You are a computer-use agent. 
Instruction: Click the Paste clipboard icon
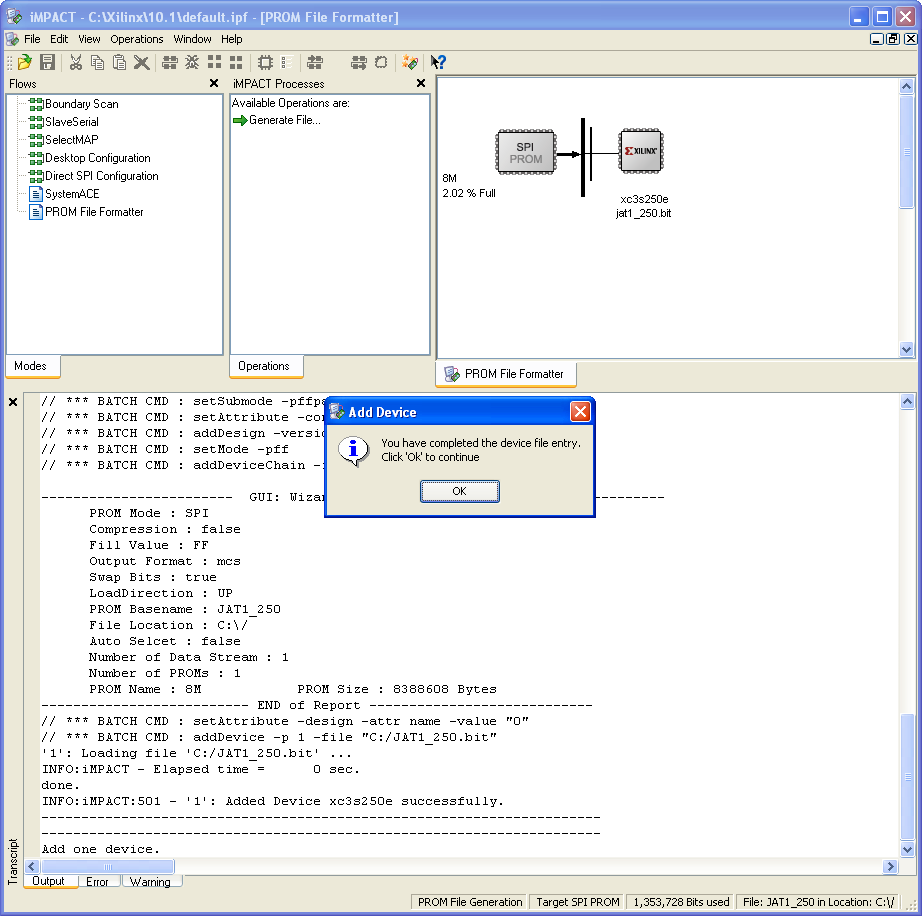[119, 62]
